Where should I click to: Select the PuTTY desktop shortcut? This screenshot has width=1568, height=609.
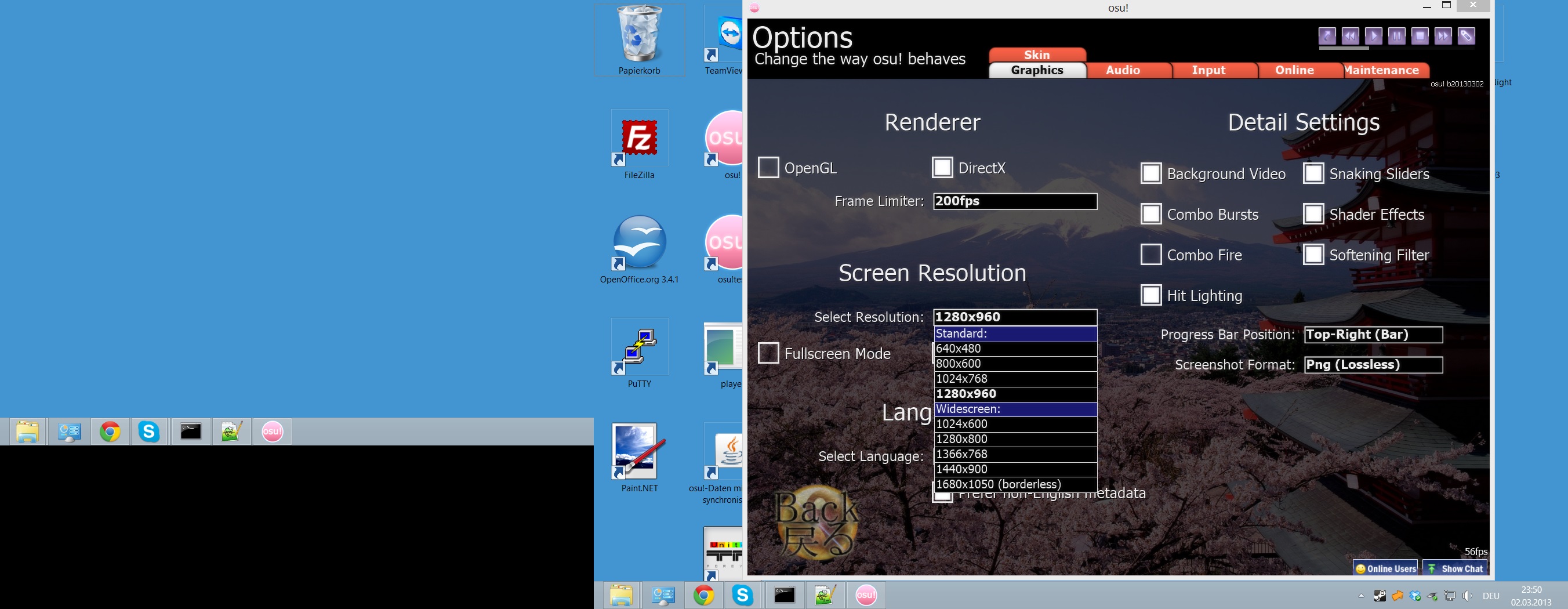coord(639,354)
